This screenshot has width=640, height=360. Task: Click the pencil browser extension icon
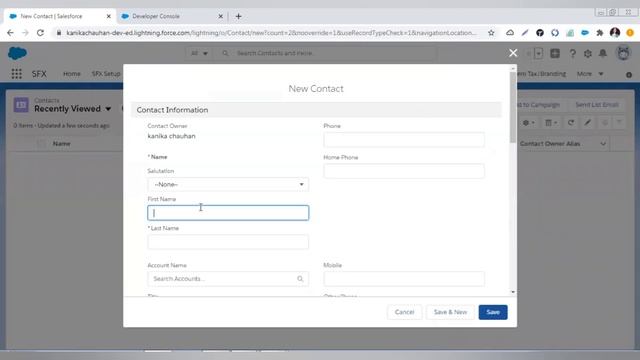tap(525, 33)
